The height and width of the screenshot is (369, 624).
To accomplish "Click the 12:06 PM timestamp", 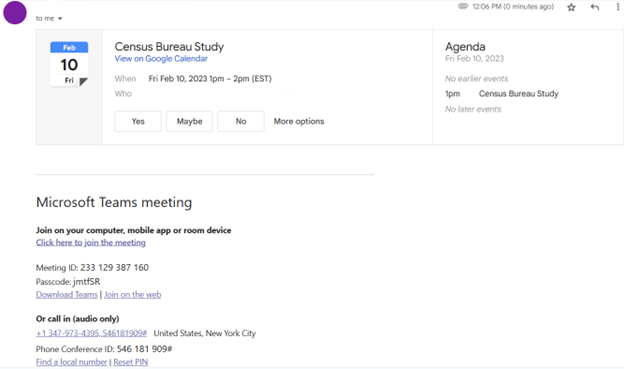I will click(513, 6).
